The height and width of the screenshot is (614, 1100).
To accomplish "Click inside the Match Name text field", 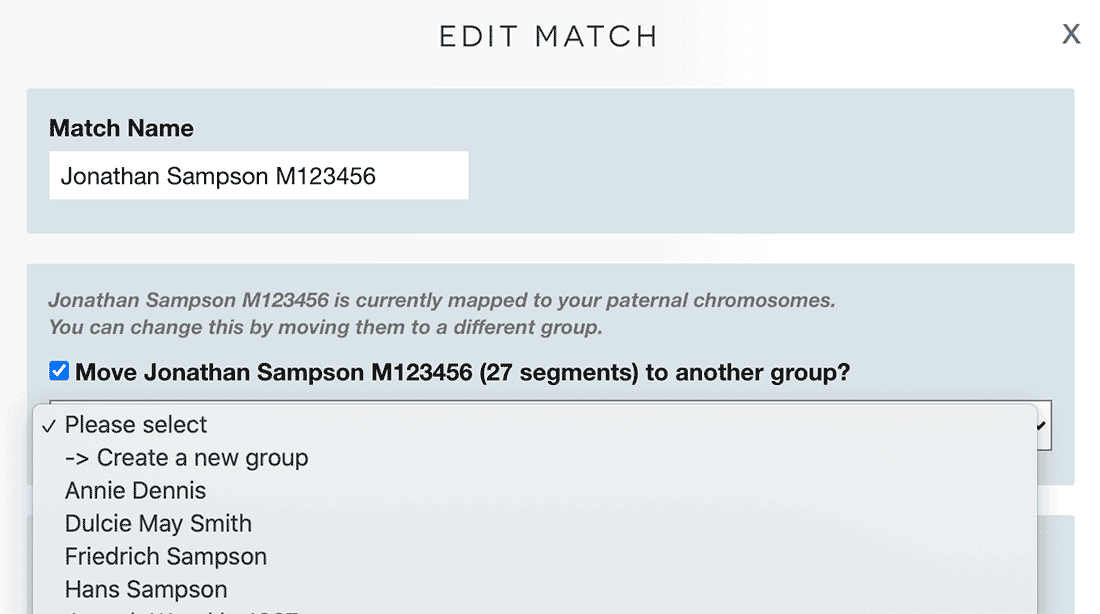I will point(258,175).
